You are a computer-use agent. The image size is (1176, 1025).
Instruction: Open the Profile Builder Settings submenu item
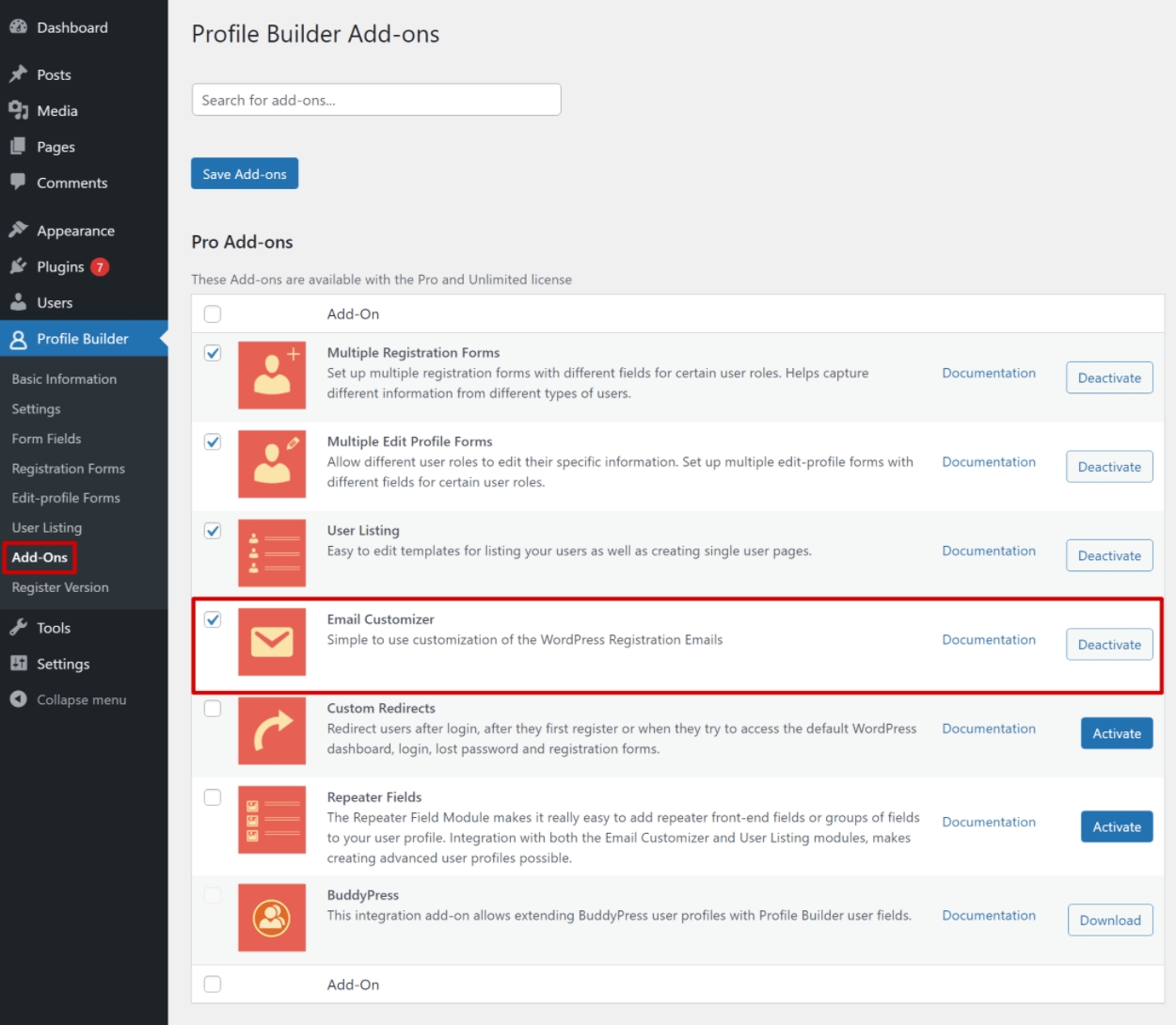[x=36, y=408]
